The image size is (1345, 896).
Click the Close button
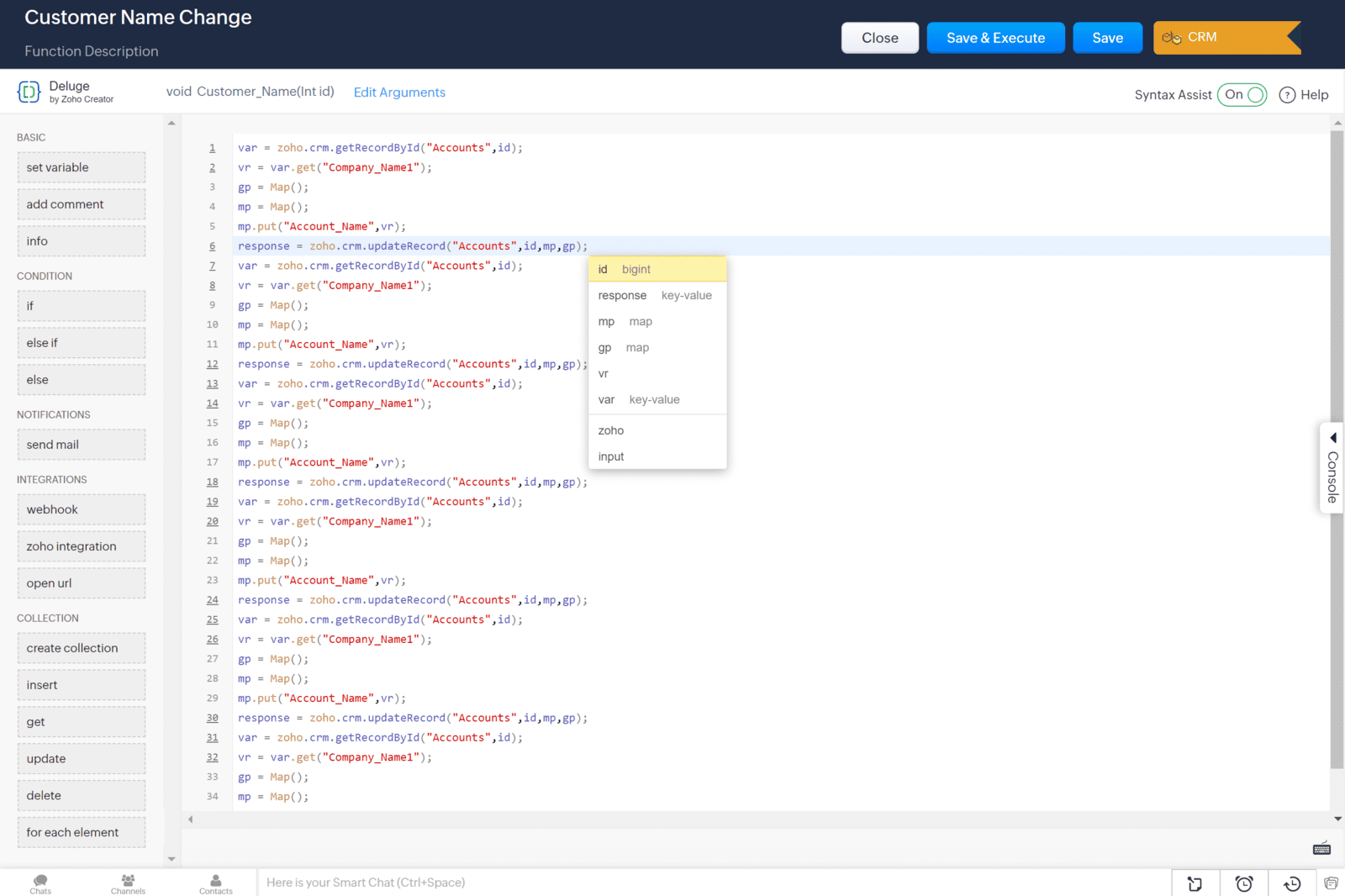click(x=880, y=38)
